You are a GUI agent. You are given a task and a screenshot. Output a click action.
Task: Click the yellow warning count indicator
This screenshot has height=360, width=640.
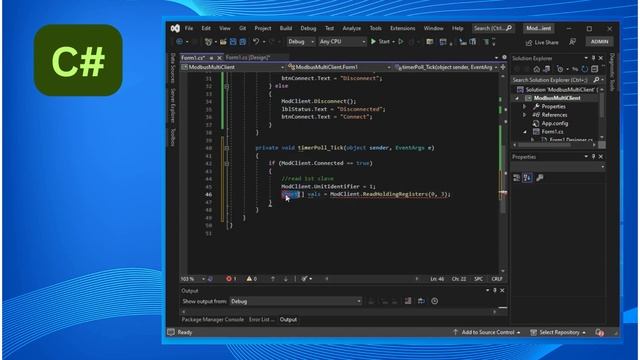pyautogui.click(x=251, y=279)
